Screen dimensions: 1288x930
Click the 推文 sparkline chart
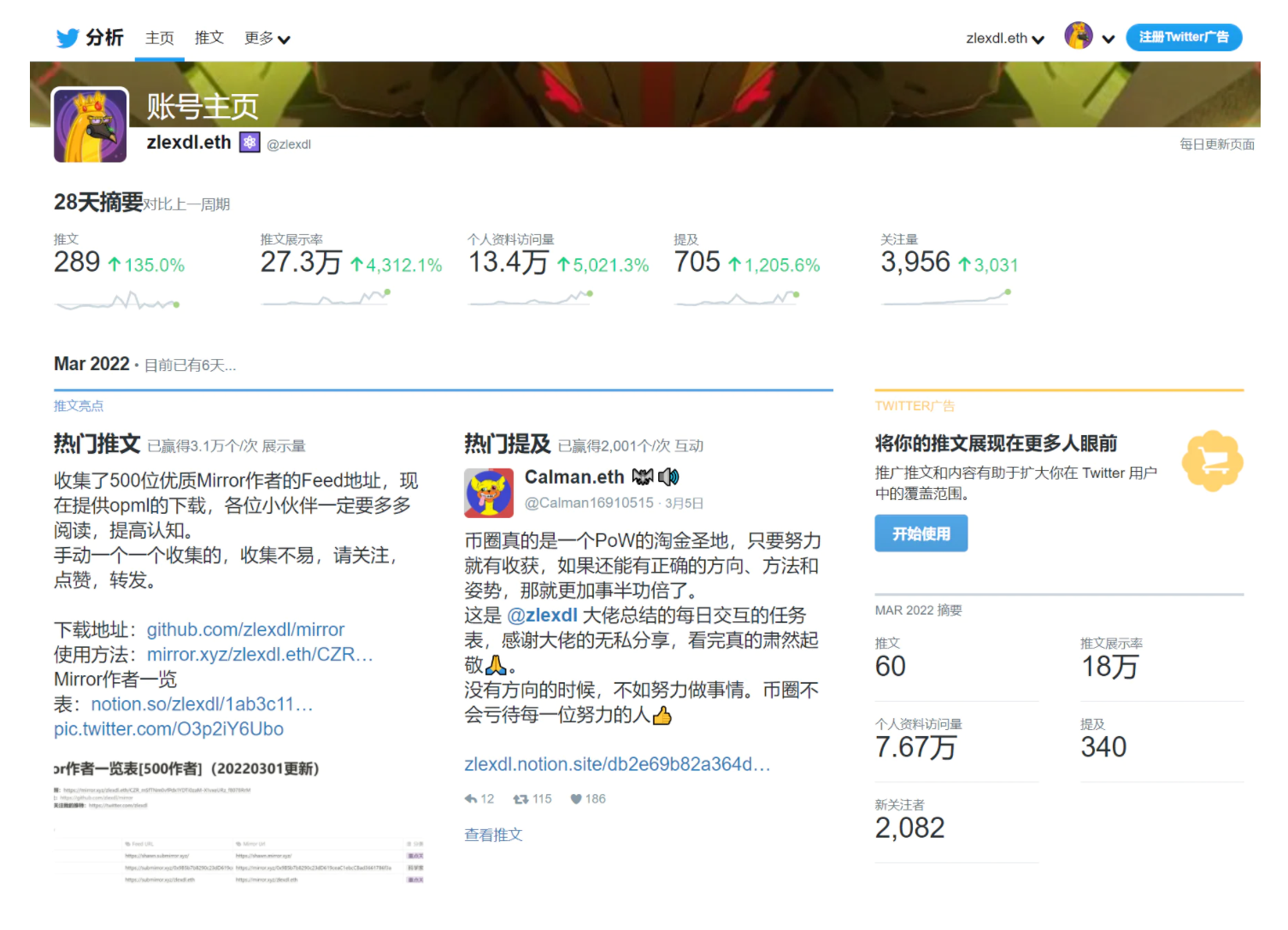click(x=117, y=301)
